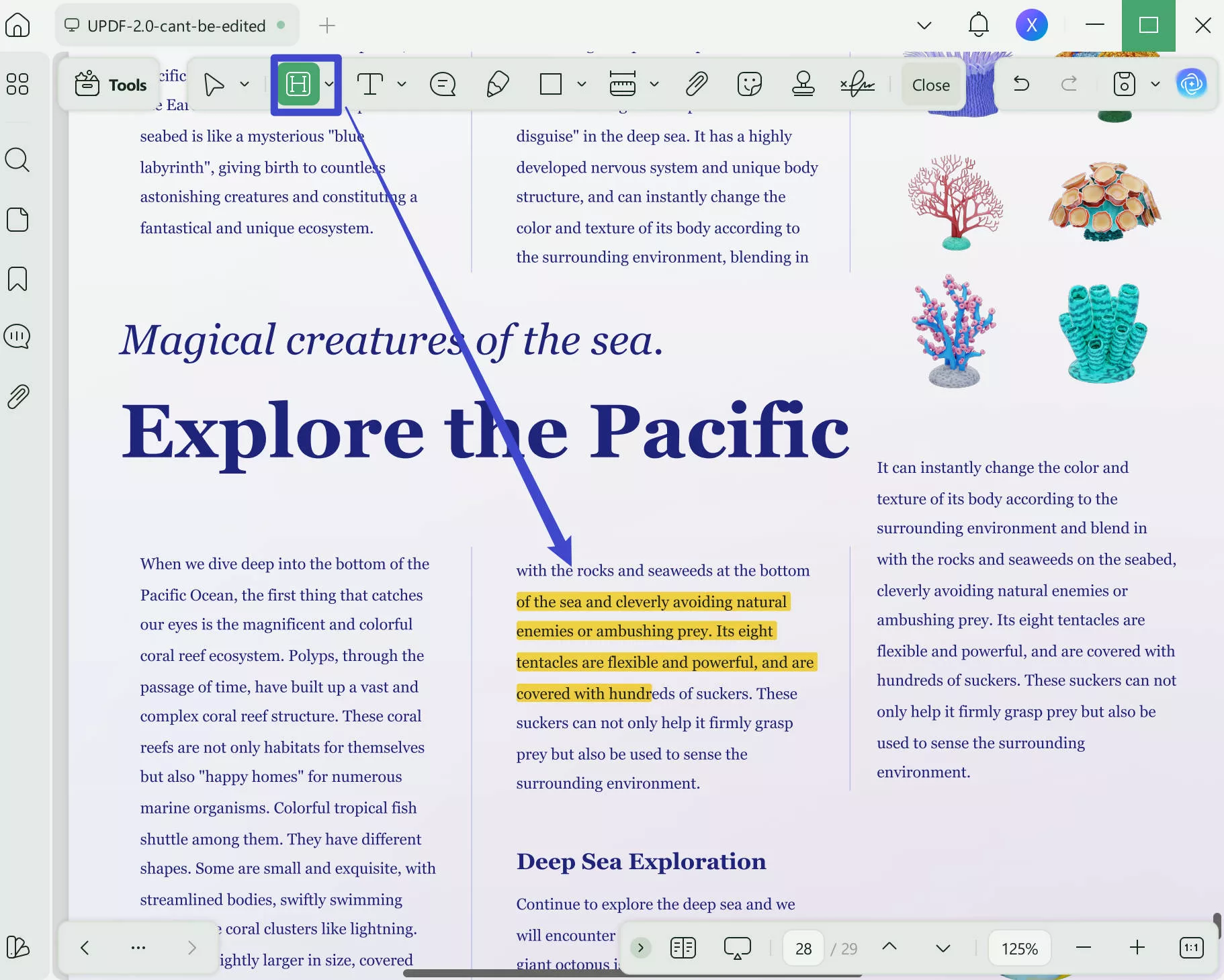Toggle the two-page reading view

683,948
